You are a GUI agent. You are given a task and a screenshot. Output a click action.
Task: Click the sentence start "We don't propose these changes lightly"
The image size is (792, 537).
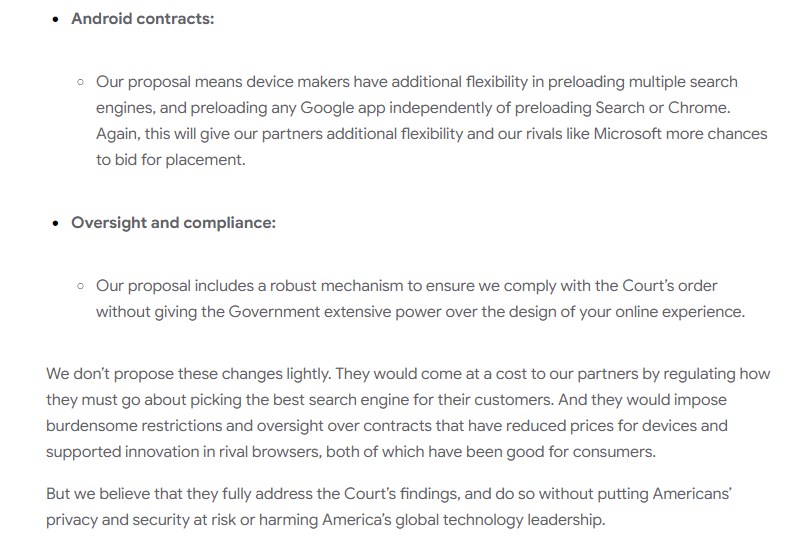pos(188,374)
